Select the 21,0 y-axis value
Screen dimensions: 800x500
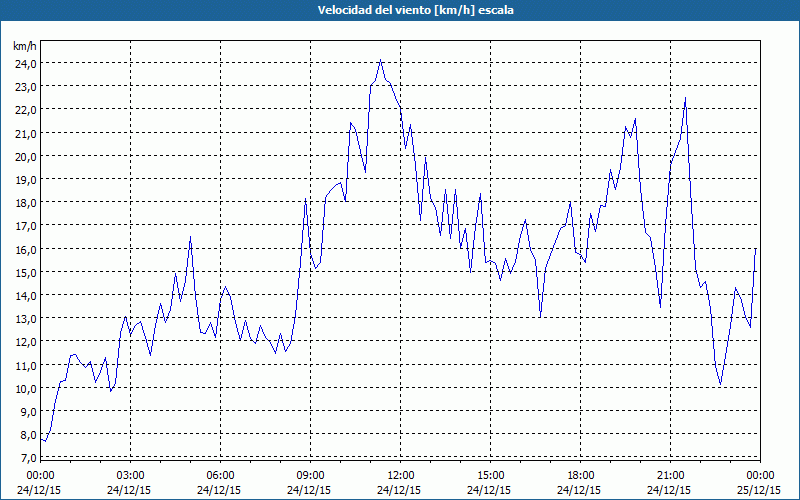[x=26, y=134]
